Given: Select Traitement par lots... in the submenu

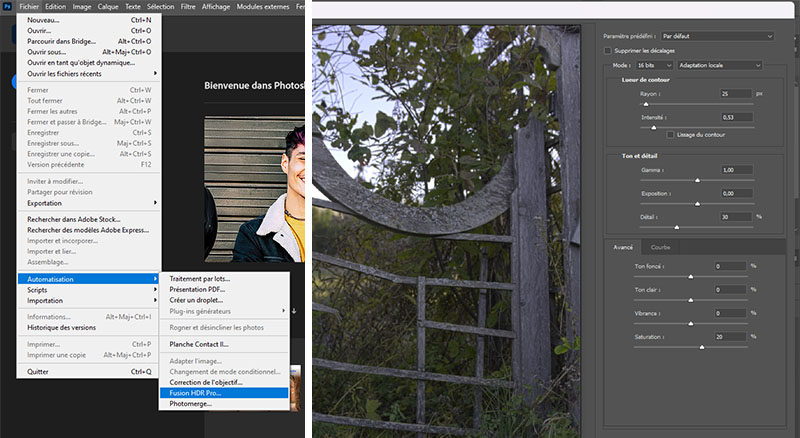Looking at the screenshot, I should point(224,279).
